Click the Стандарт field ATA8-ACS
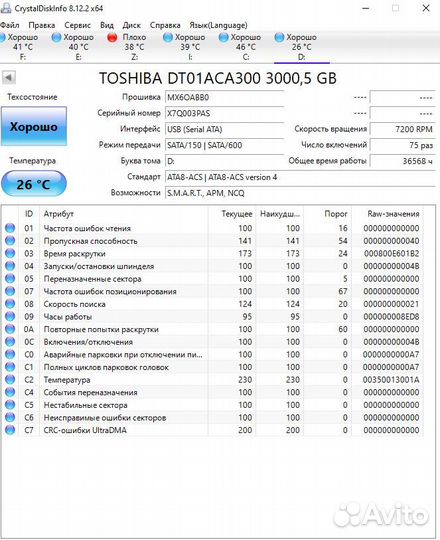This screenshot has width=440, height=540. coord(300,177)
